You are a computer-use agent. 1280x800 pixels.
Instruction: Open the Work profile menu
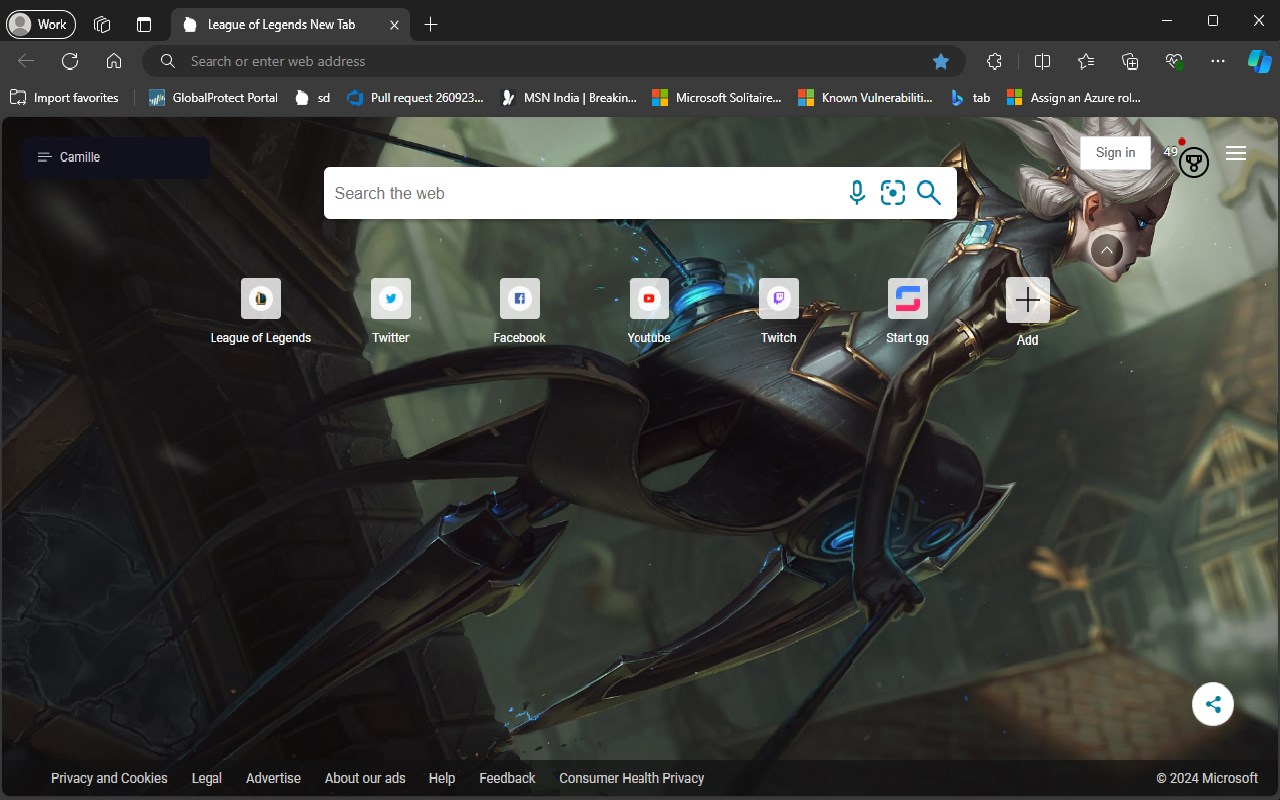[x=39, y=24]
